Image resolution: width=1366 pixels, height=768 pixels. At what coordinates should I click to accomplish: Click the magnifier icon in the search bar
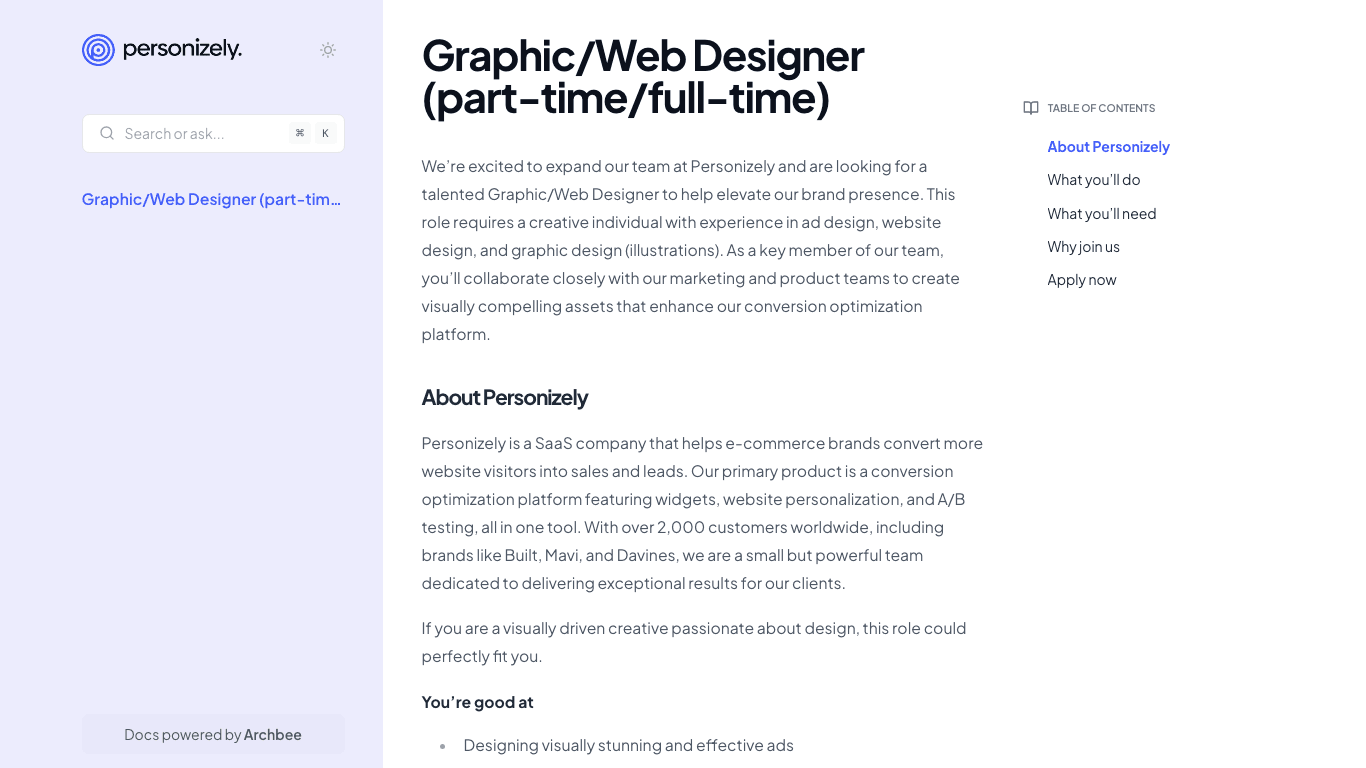tap(107, 132)
